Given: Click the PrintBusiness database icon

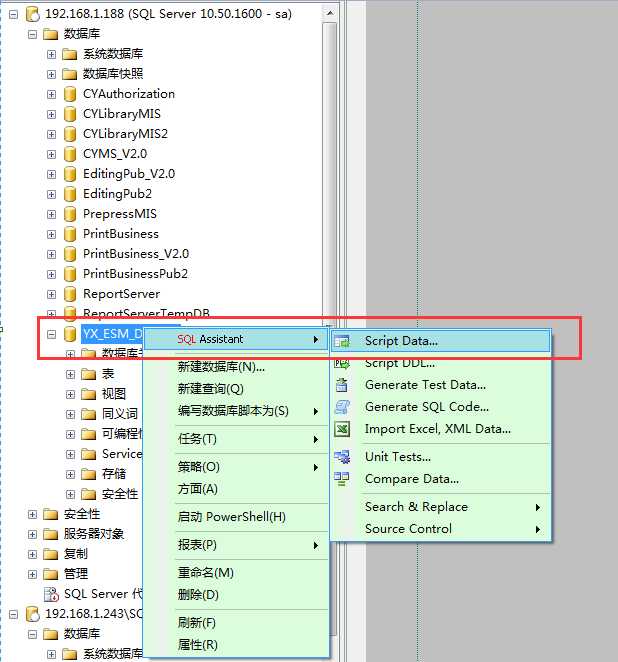Looking at the screenshot, I should (70, 234).
